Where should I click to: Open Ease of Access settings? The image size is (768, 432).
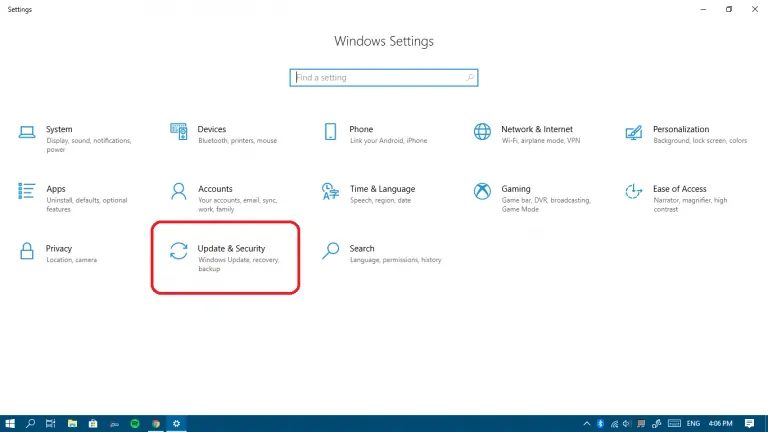click(676, 198)
